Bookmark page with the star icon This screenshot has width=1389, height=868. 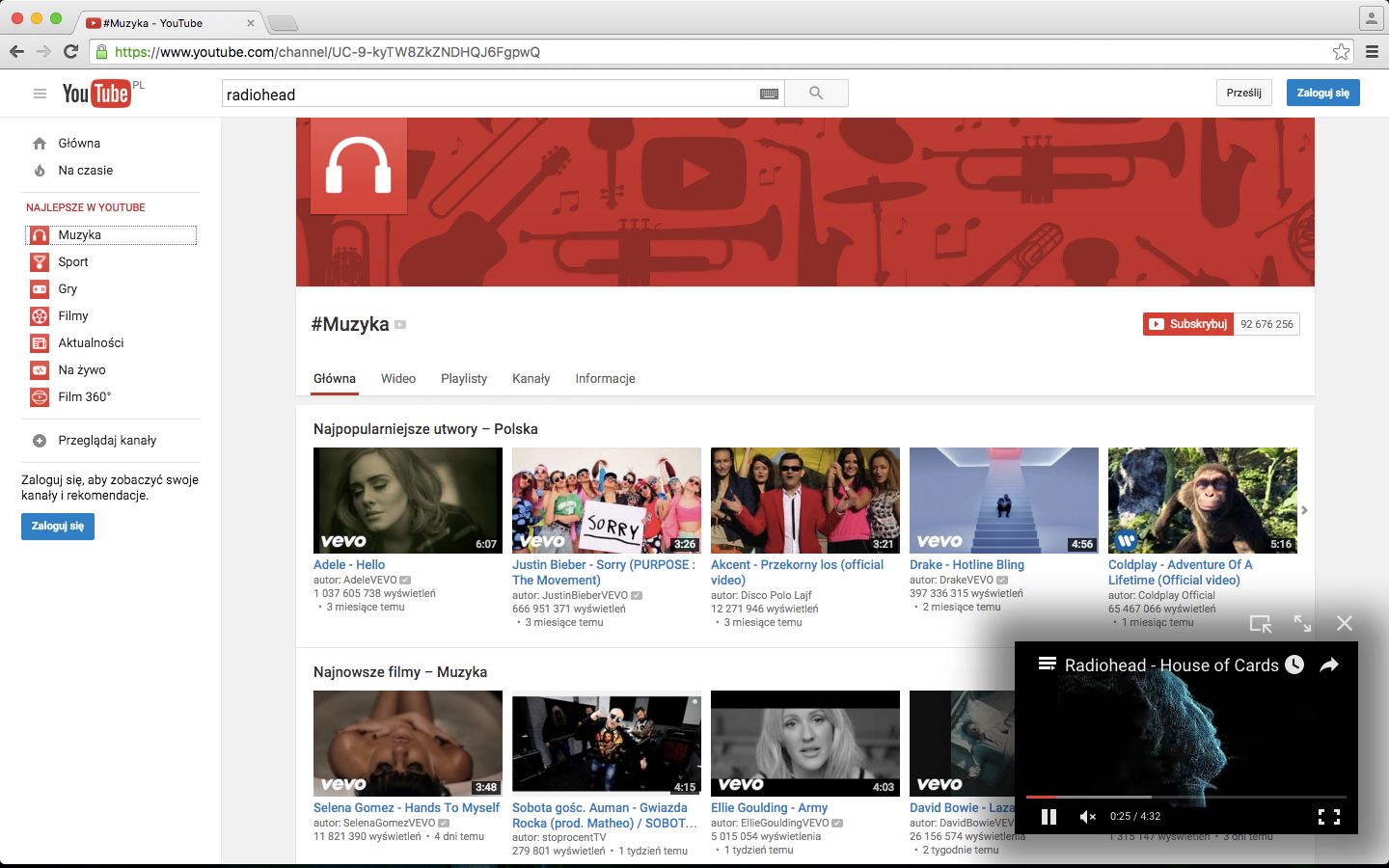[x=1341, y=52]
